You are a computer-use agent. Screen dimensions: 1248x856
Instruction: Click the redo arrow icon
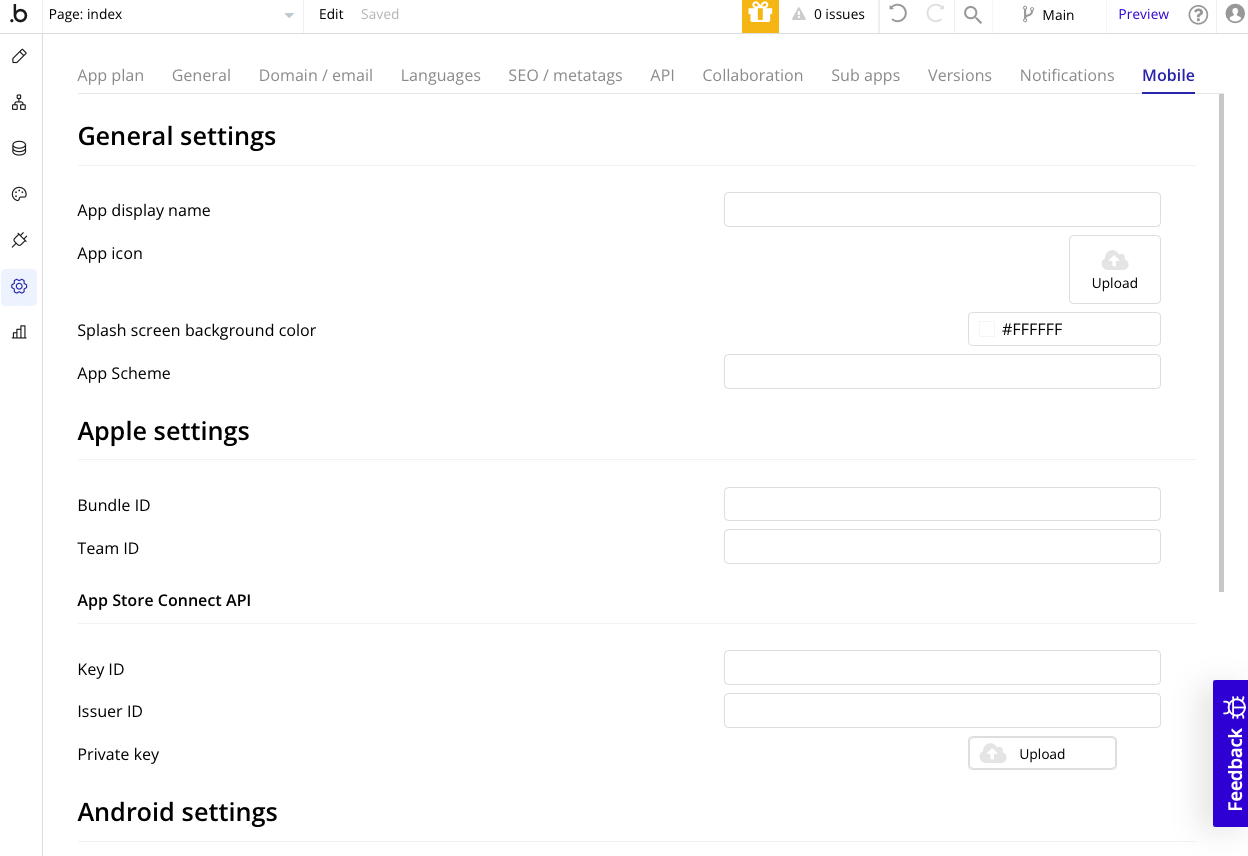pyautogui.click(x=935, y=14)
